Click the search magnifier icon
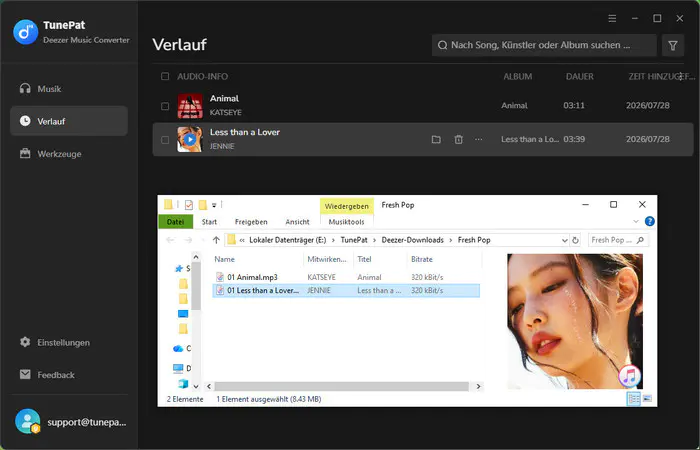The width and height of the screenshot is (700, 450). 442,45
